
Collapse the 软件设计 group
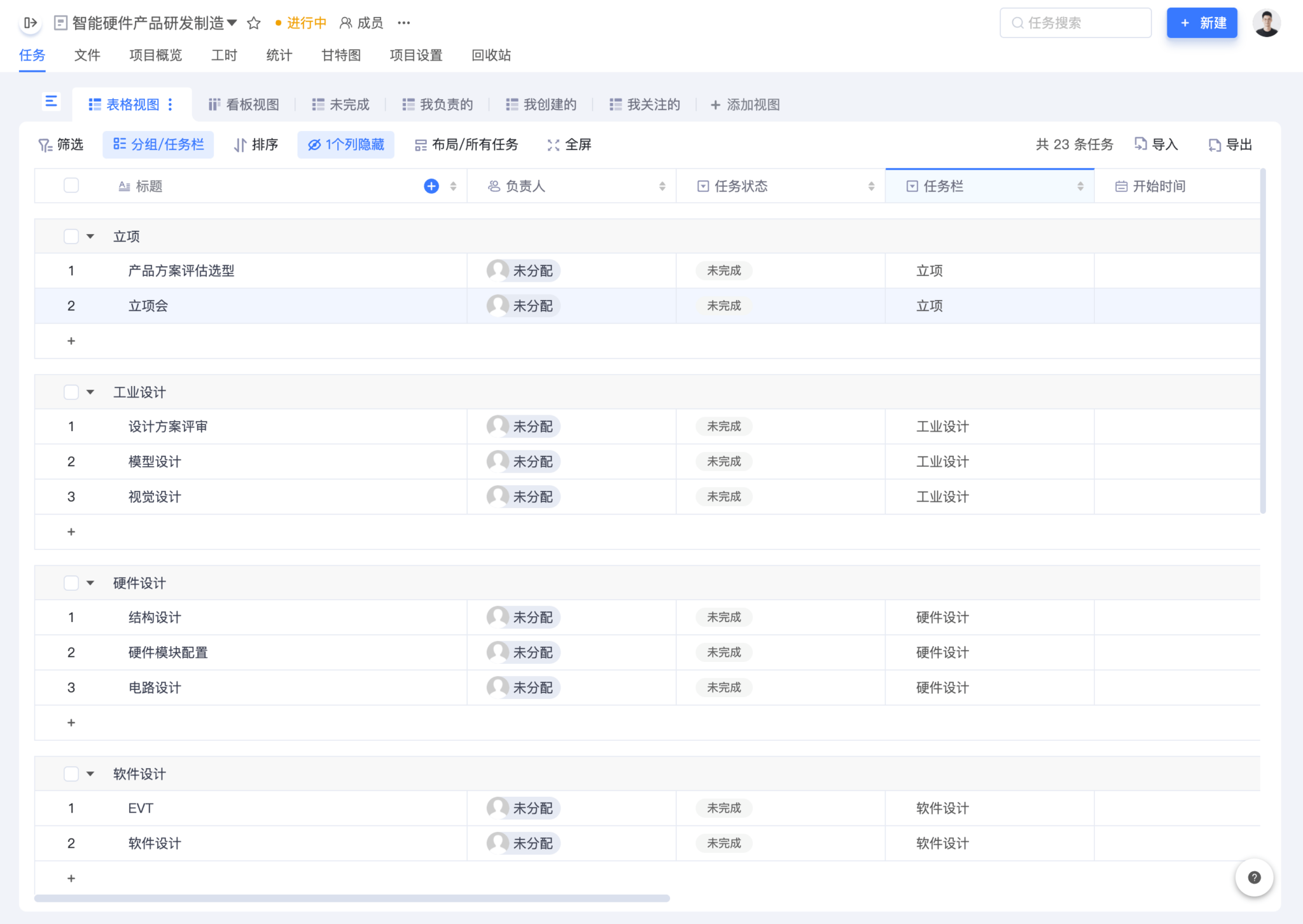point(90,774)
